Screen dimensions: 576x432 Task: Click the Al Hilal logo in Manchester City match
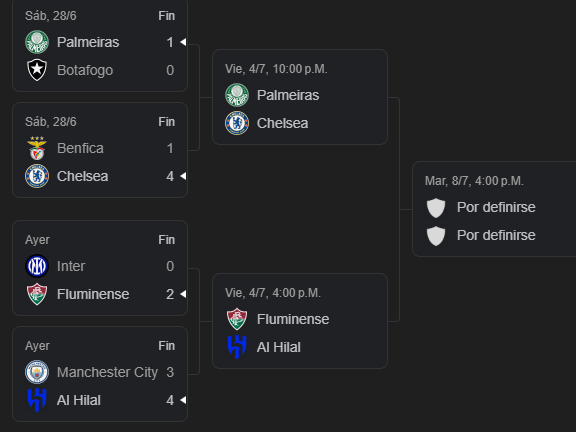click(37, 400)
